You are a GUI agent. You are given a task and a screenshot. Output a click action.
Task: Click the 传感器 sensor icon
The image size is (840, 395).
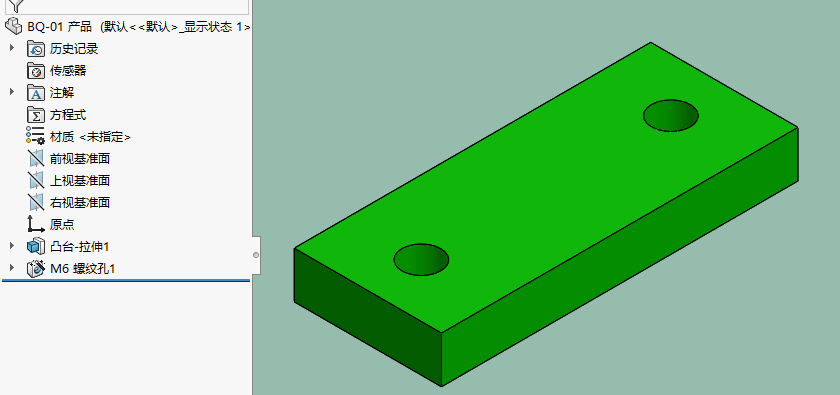coord(36,71)
